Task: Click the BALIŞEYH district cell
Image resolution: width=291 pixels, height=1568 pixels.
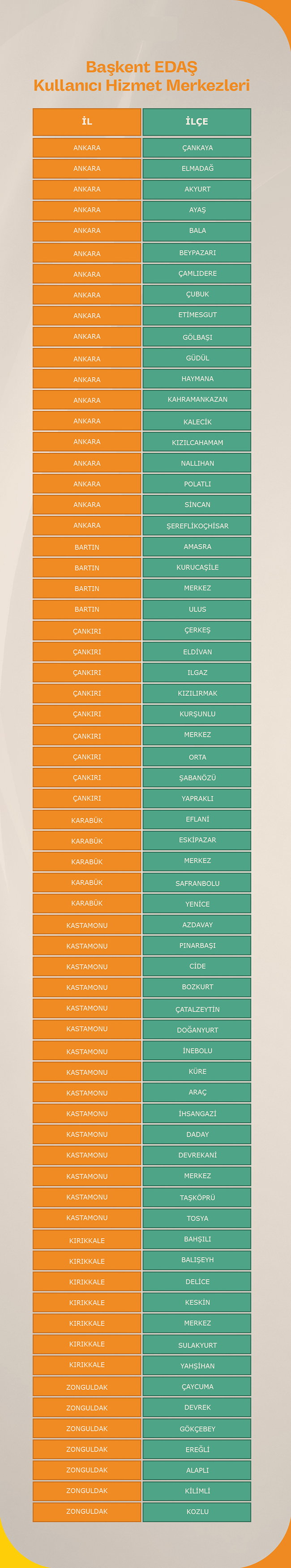Action: [x=197, y=1260]
